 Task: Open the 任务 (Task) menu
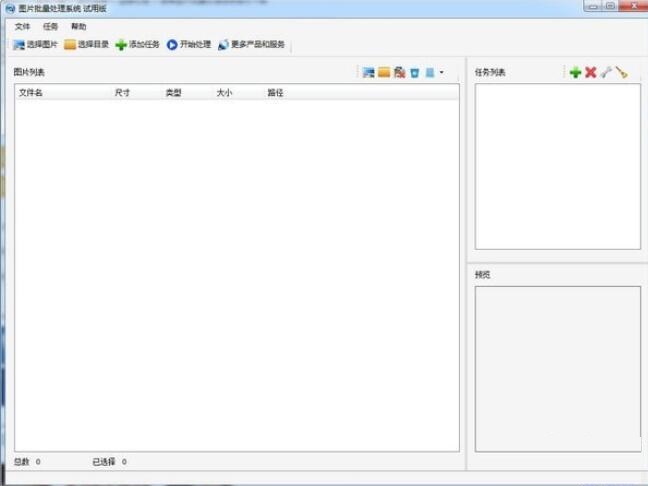[x=51, y=27]
